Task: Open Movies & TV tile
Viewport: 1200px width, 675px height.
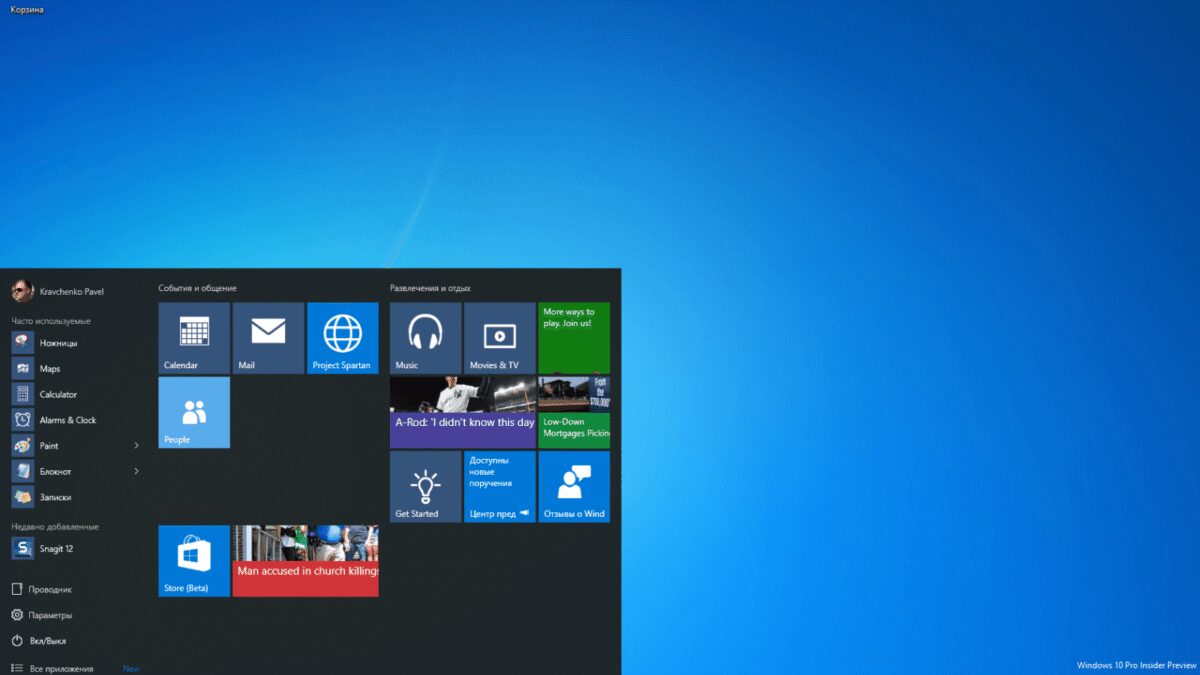Action: [499, 338]
